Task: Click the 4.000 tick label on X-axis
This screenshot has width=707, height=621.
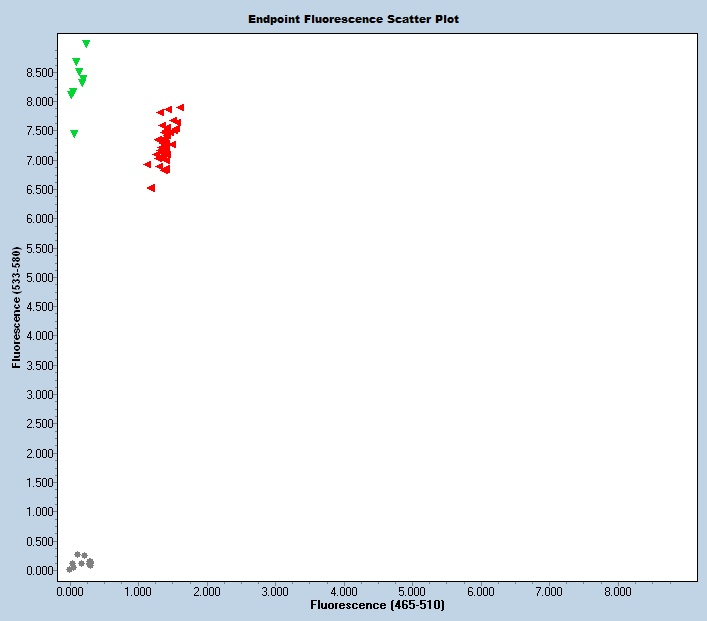Action: pos(344,592)
